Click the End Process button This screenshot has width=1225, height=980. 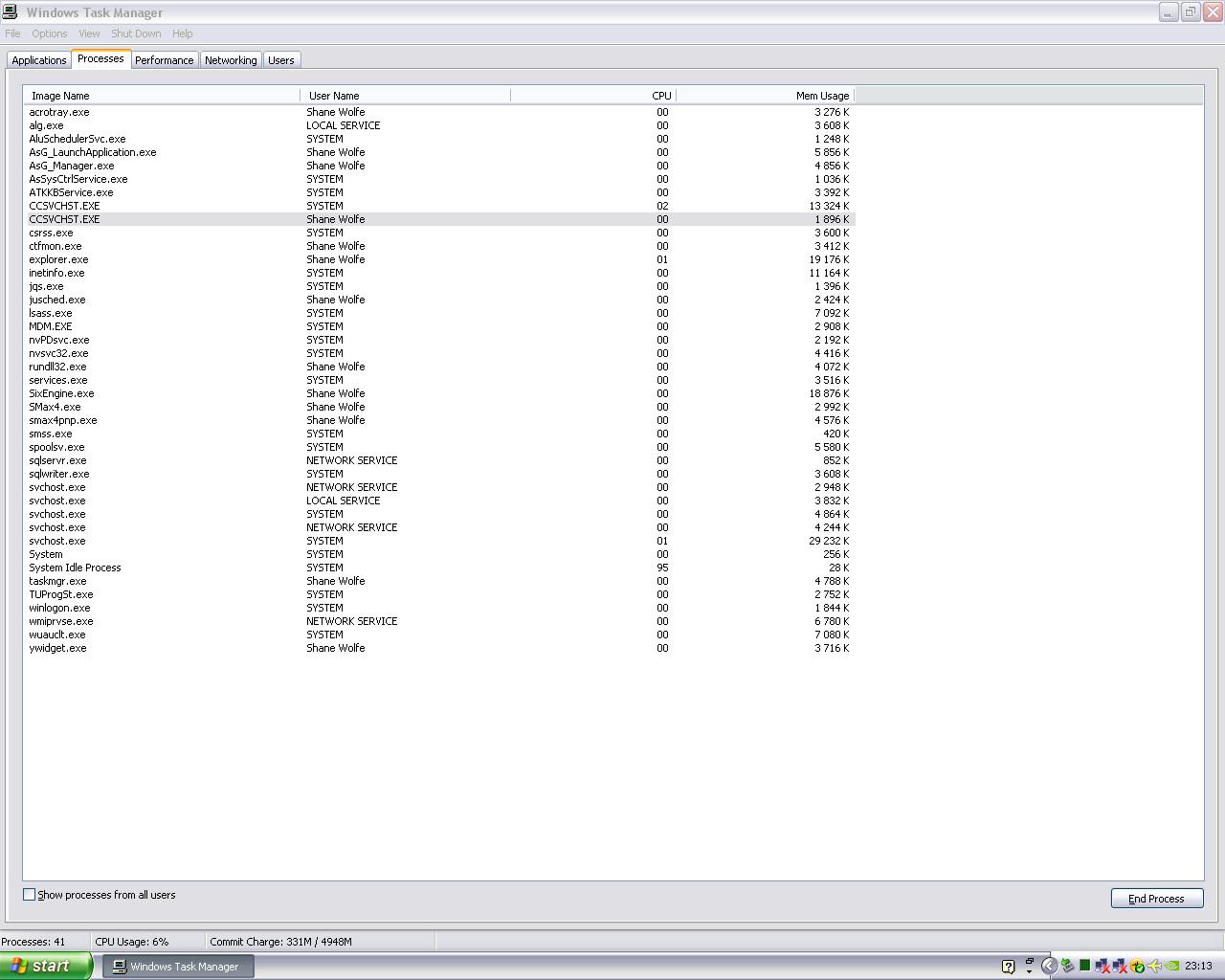point(1157,899)
